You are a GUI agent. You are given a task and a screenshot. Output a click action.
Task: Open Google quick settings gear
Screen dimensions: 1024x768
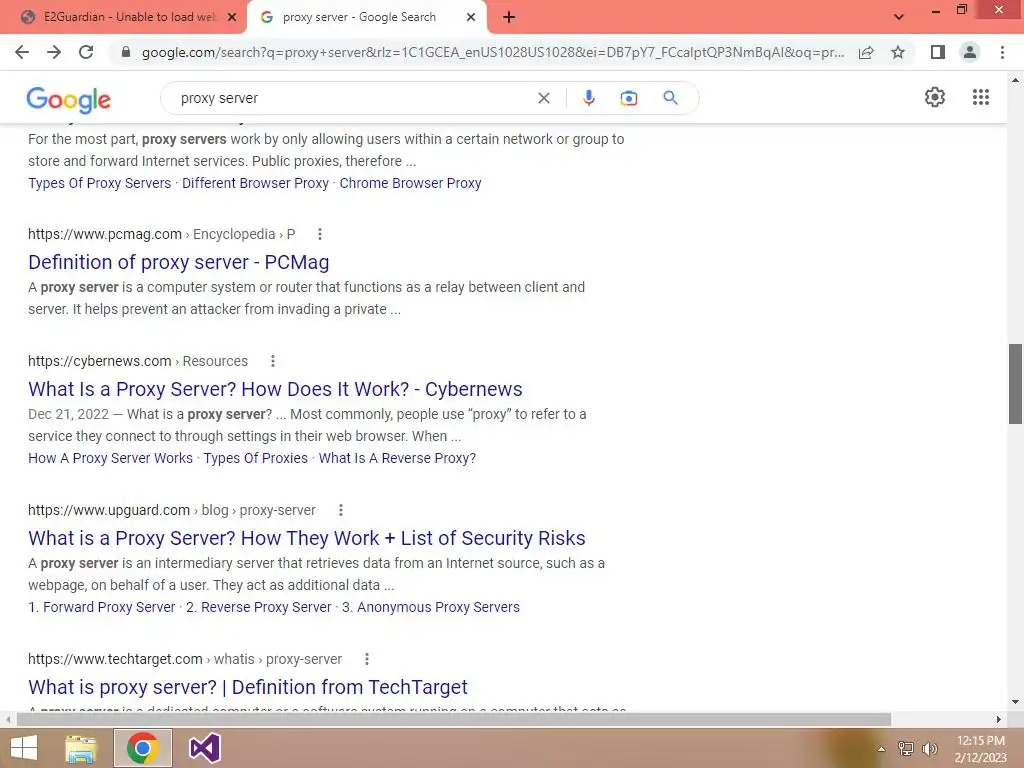coord(935,97)
